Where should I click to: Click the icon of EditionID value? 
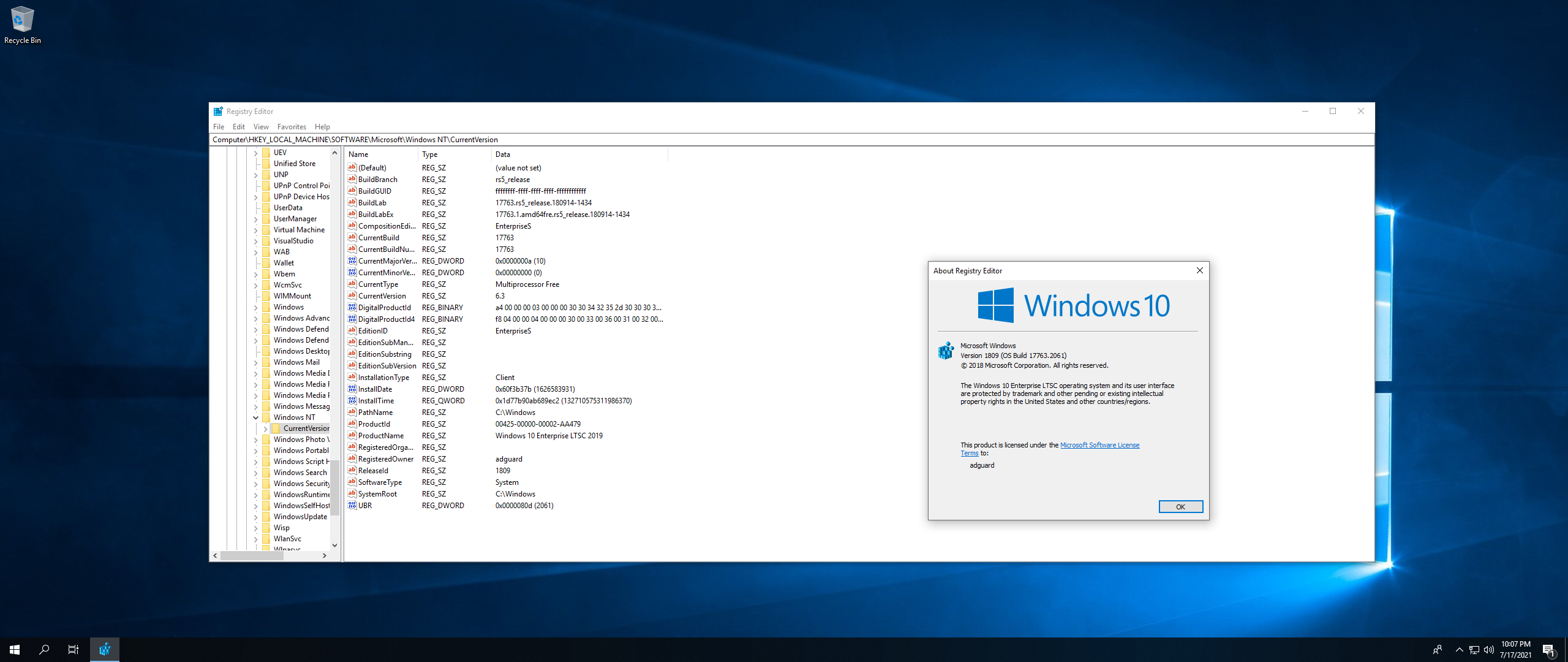pos(352,330)
